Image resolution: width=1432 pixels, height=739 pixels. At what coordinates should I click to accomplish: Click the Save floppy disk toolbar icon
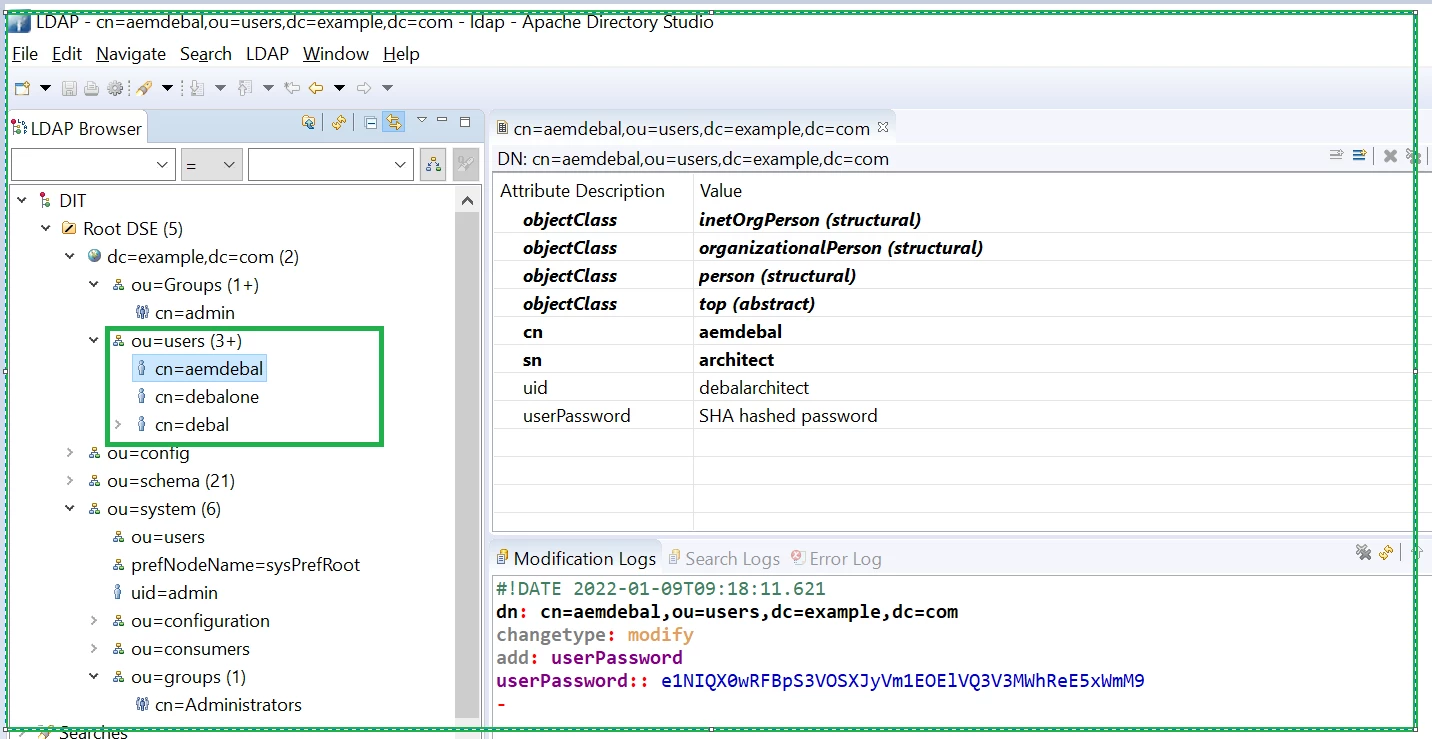[x=69, y=88]
